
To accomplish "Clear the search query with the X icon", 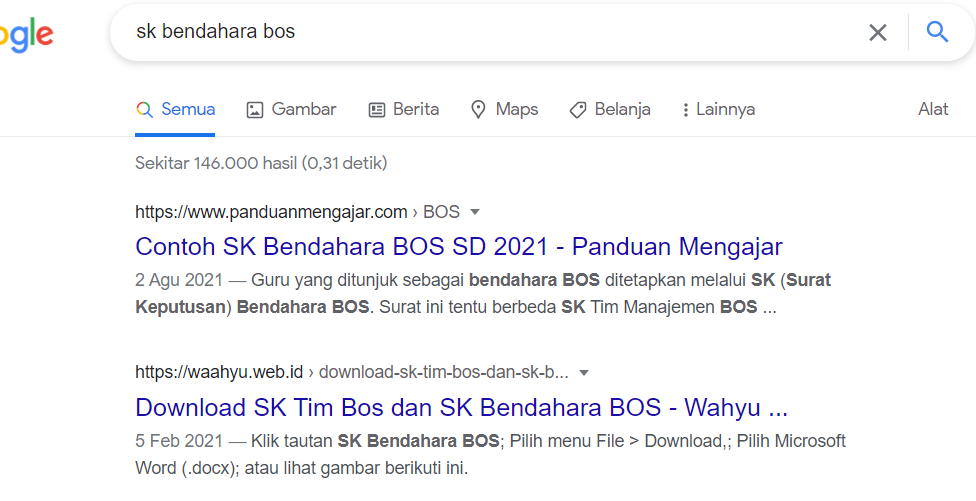I will coord(877,32).
